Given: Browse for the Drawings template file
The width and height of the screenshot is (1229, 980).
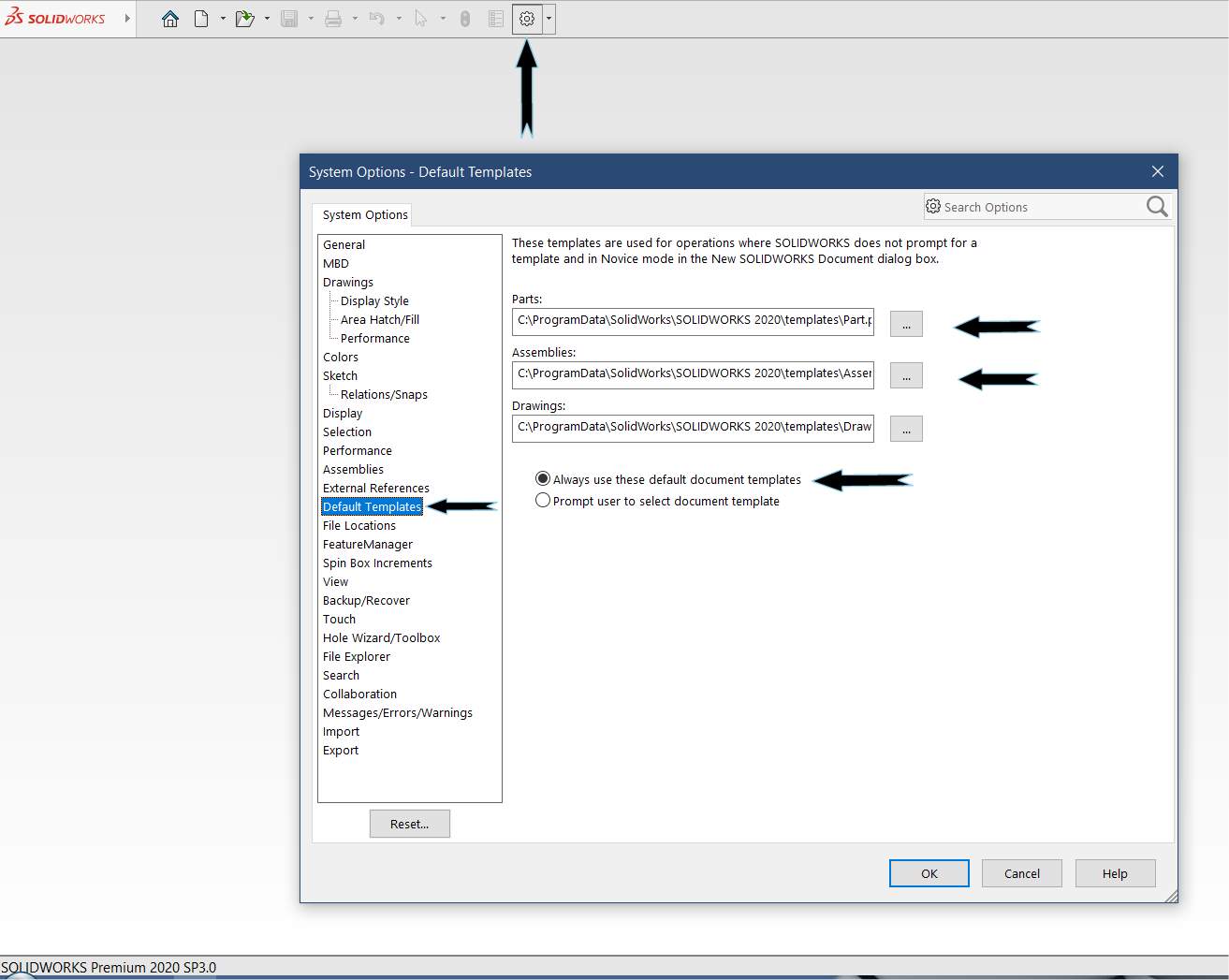Looking at the screenshot, I should pos(906,429).
